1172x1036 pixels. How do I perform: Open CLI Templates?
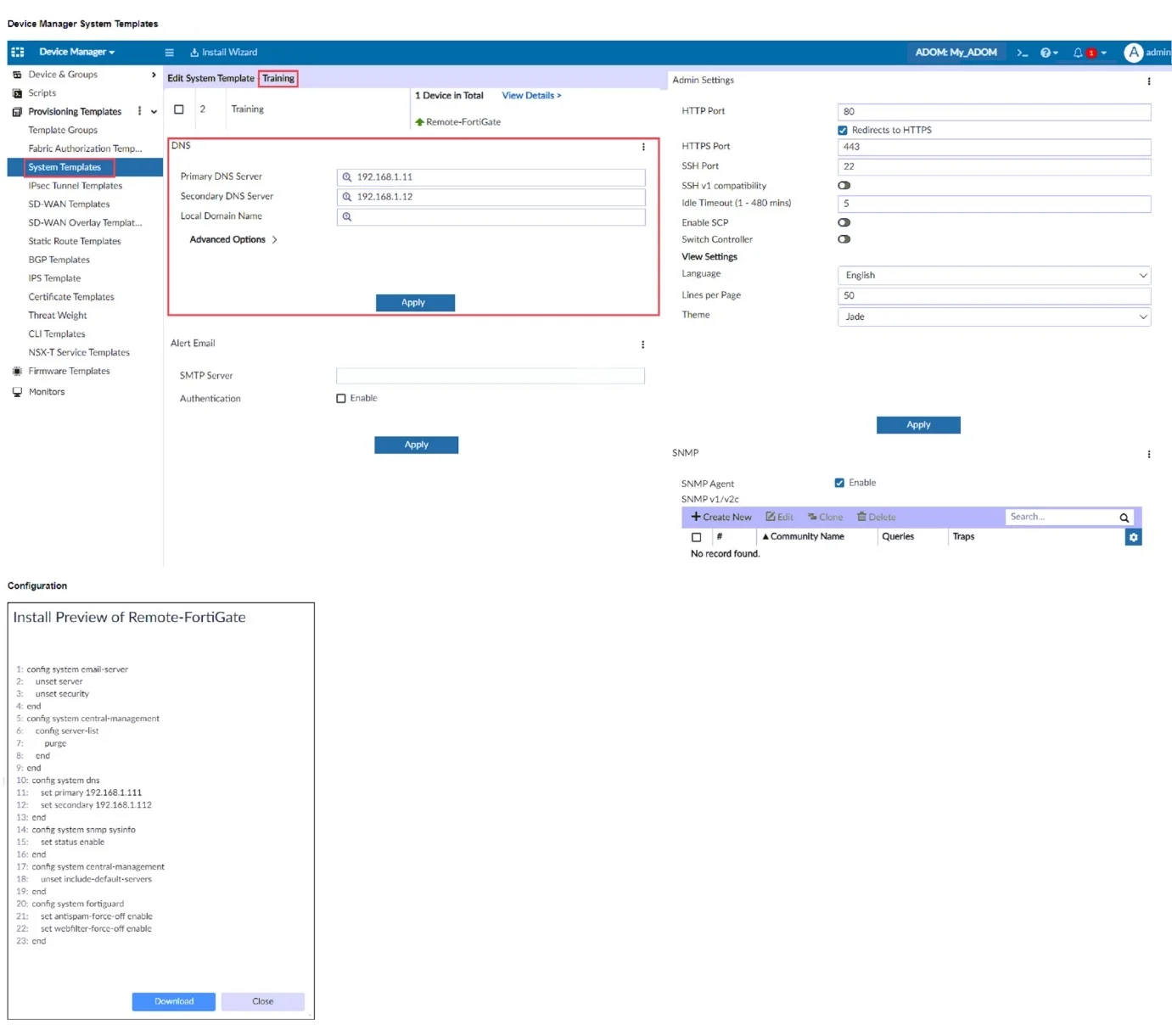(57, 334)
